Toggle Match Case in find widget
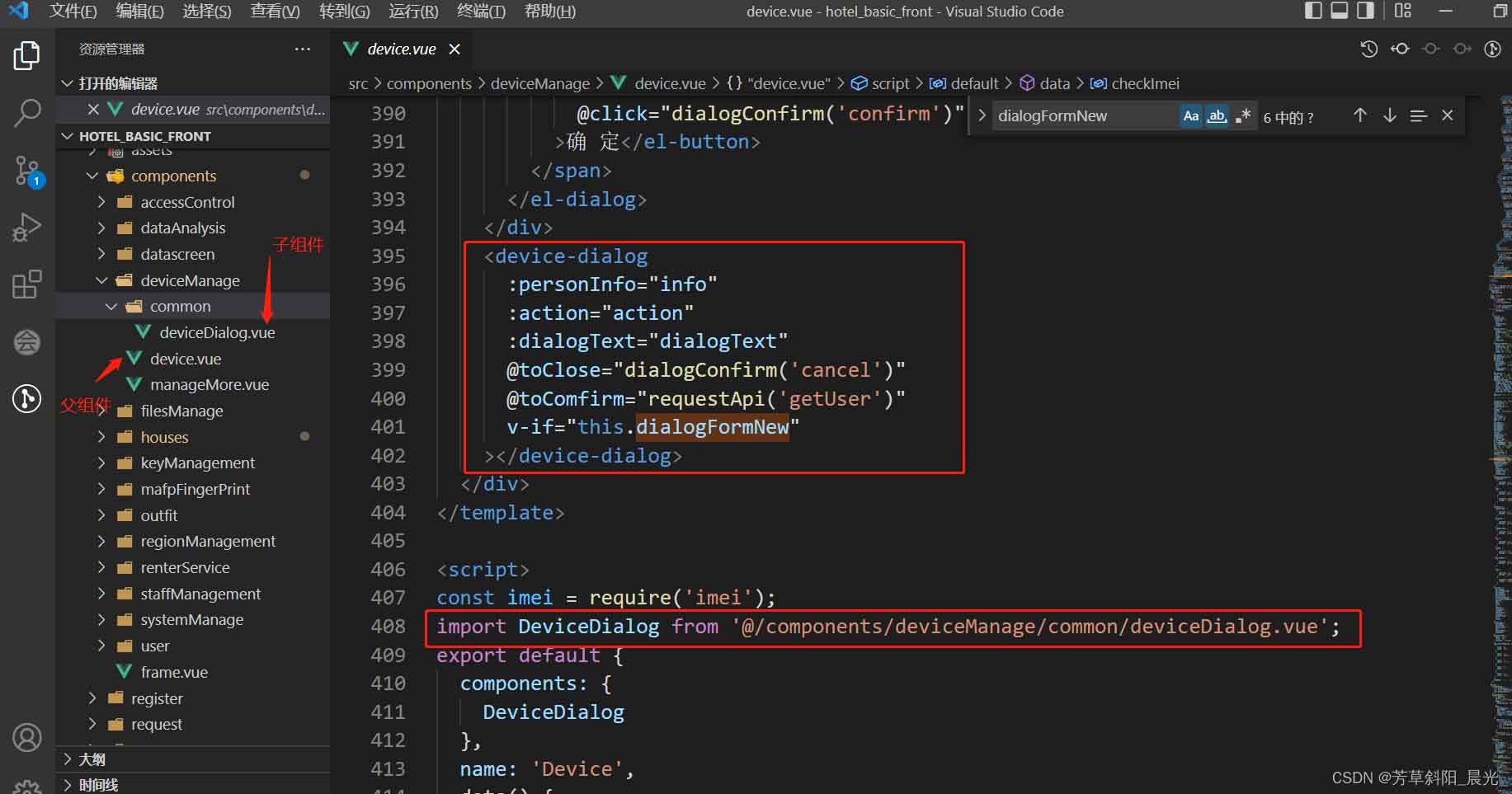 pyautogui.click(x=1191, y=115)
